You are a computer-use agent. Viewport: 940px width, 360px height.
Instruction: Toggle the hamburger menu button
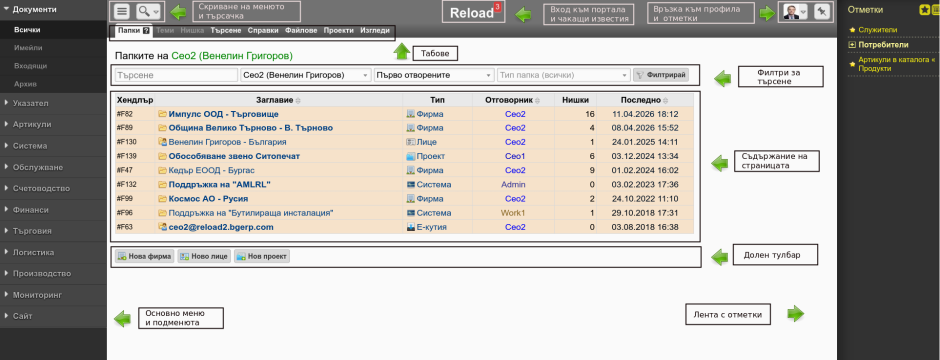(122, 11)
